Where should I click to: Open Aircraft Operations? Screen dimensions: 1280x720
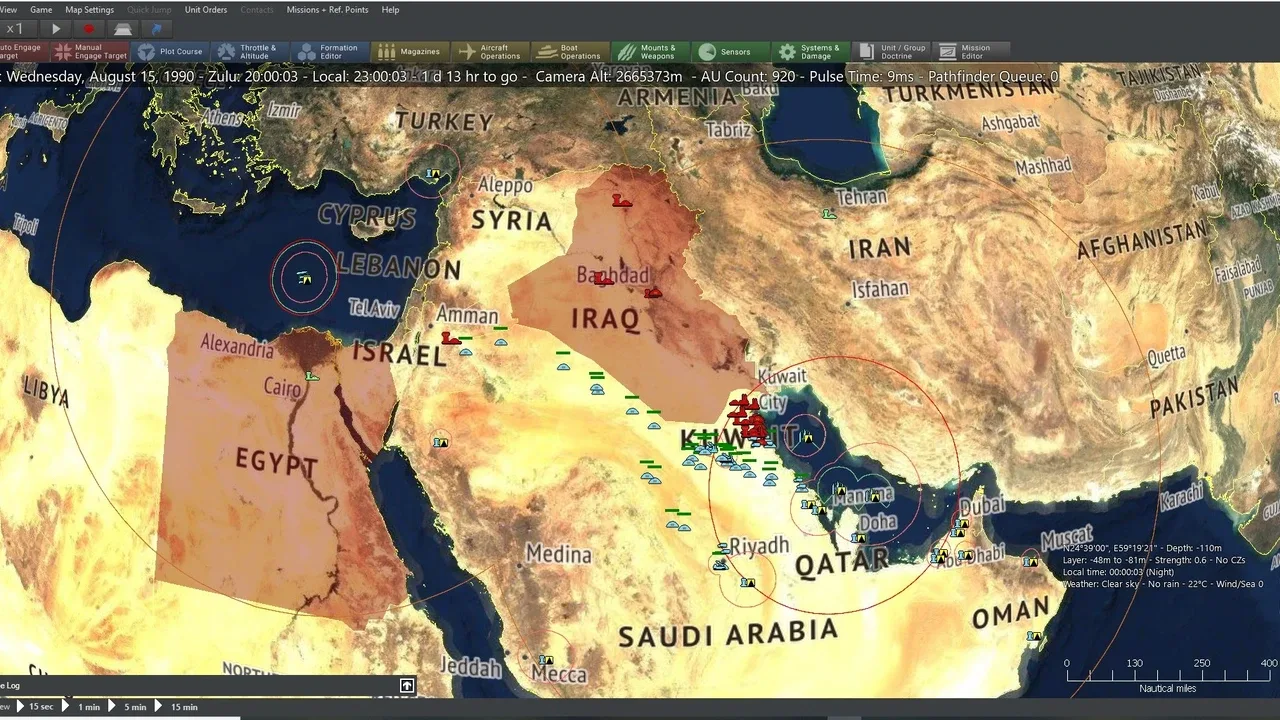click(490, 52)
